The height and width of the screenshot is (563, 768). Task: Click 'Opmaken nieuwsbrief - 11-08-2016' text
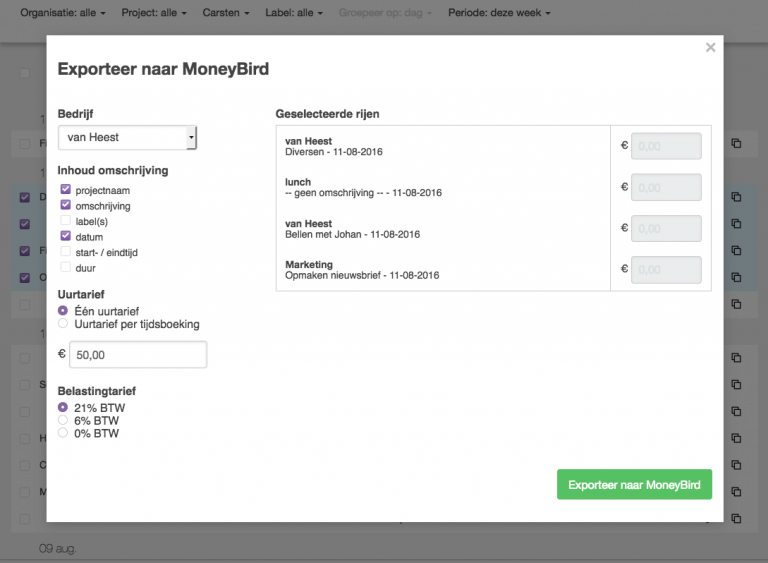point(362,275)
